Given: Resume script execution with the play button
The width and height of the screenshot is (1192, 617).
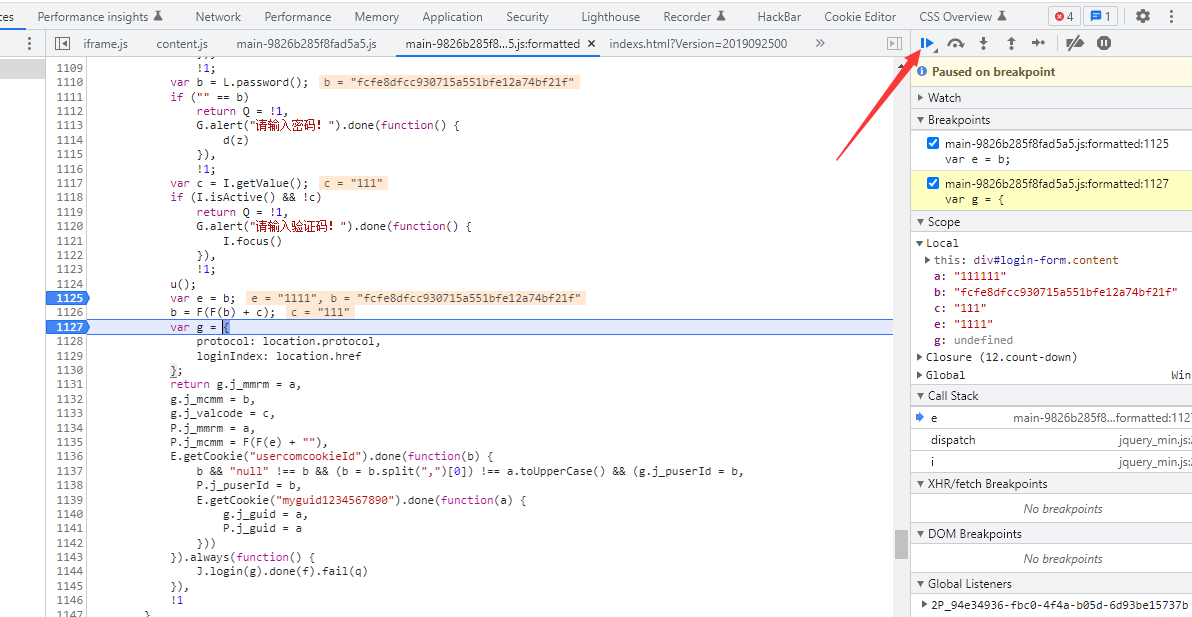Looking at the screenshot, I should tap(927, 43).
